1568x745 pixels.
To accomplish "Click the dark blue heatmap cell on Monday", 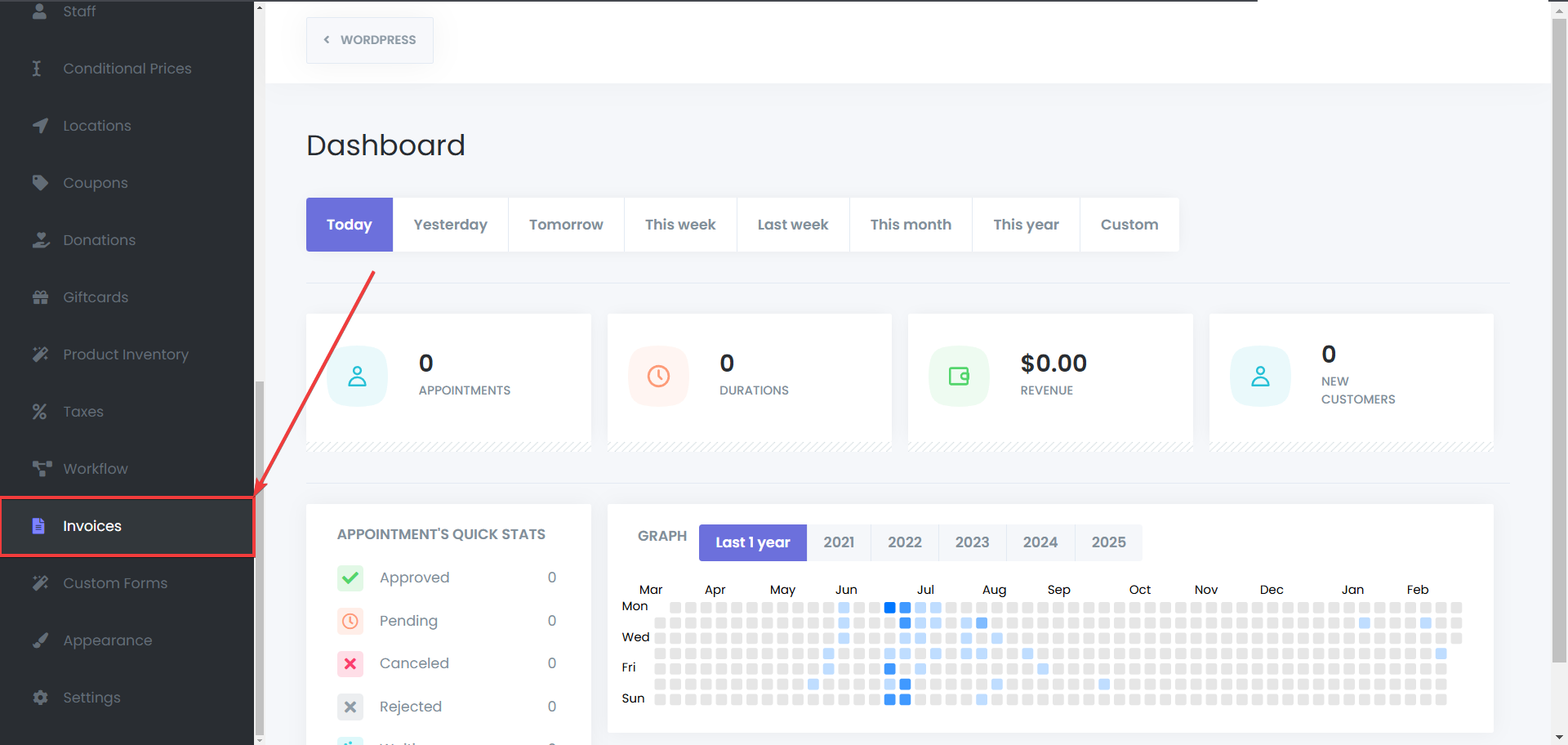I will point(890,608).
